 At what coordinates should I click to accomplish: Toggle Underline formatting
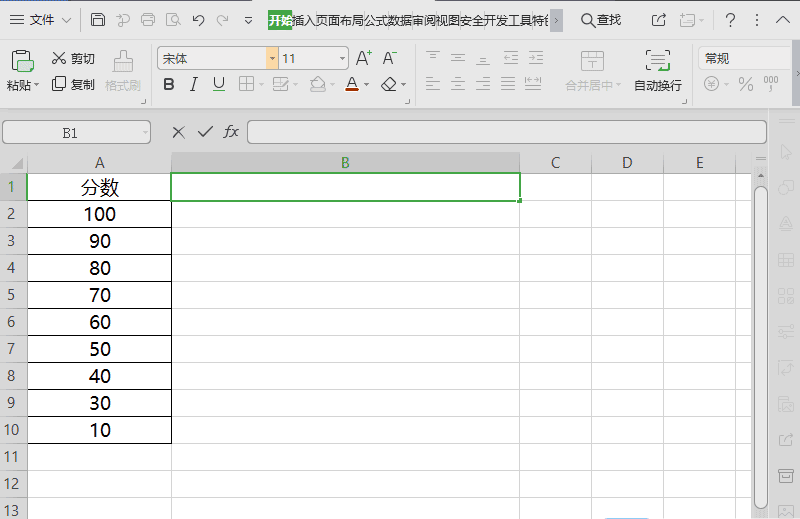[x=219, y=84]
